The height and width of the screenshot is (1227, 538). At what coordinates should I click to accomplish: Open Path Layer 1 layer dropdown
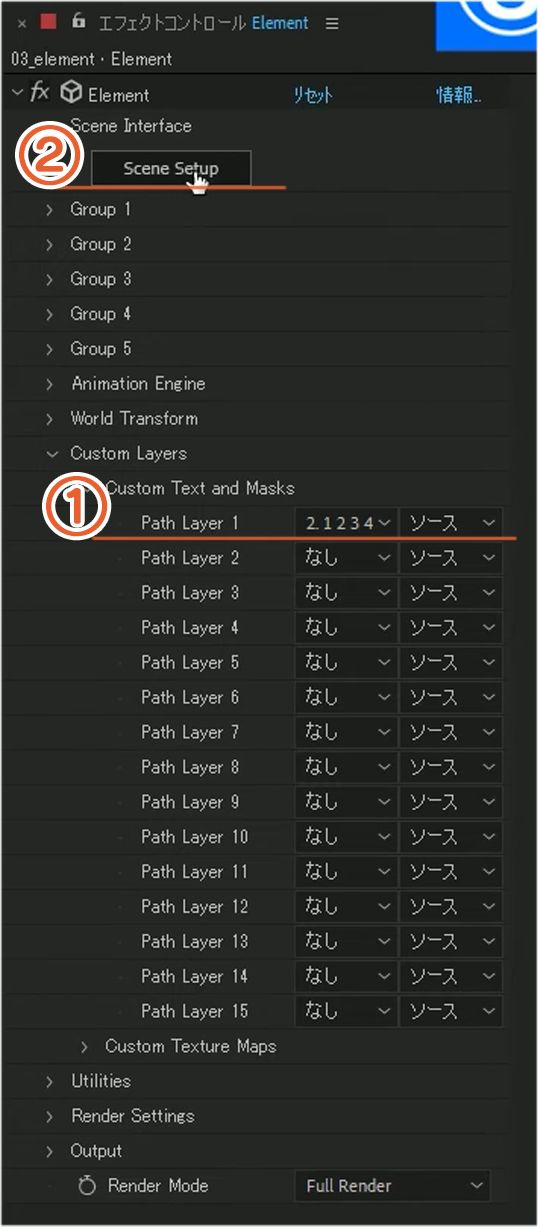click(x=346, y=523)
